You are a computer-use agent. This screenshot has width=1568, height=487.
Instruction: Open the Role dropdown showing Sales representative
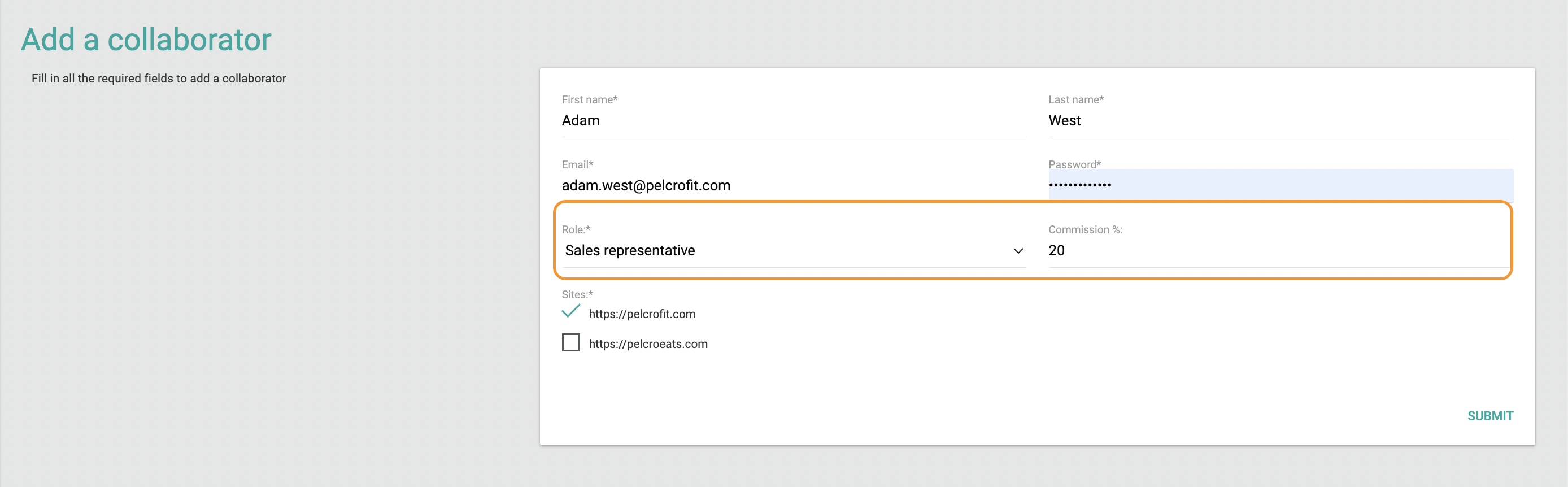pyautogui.click(x=785, y=250)
